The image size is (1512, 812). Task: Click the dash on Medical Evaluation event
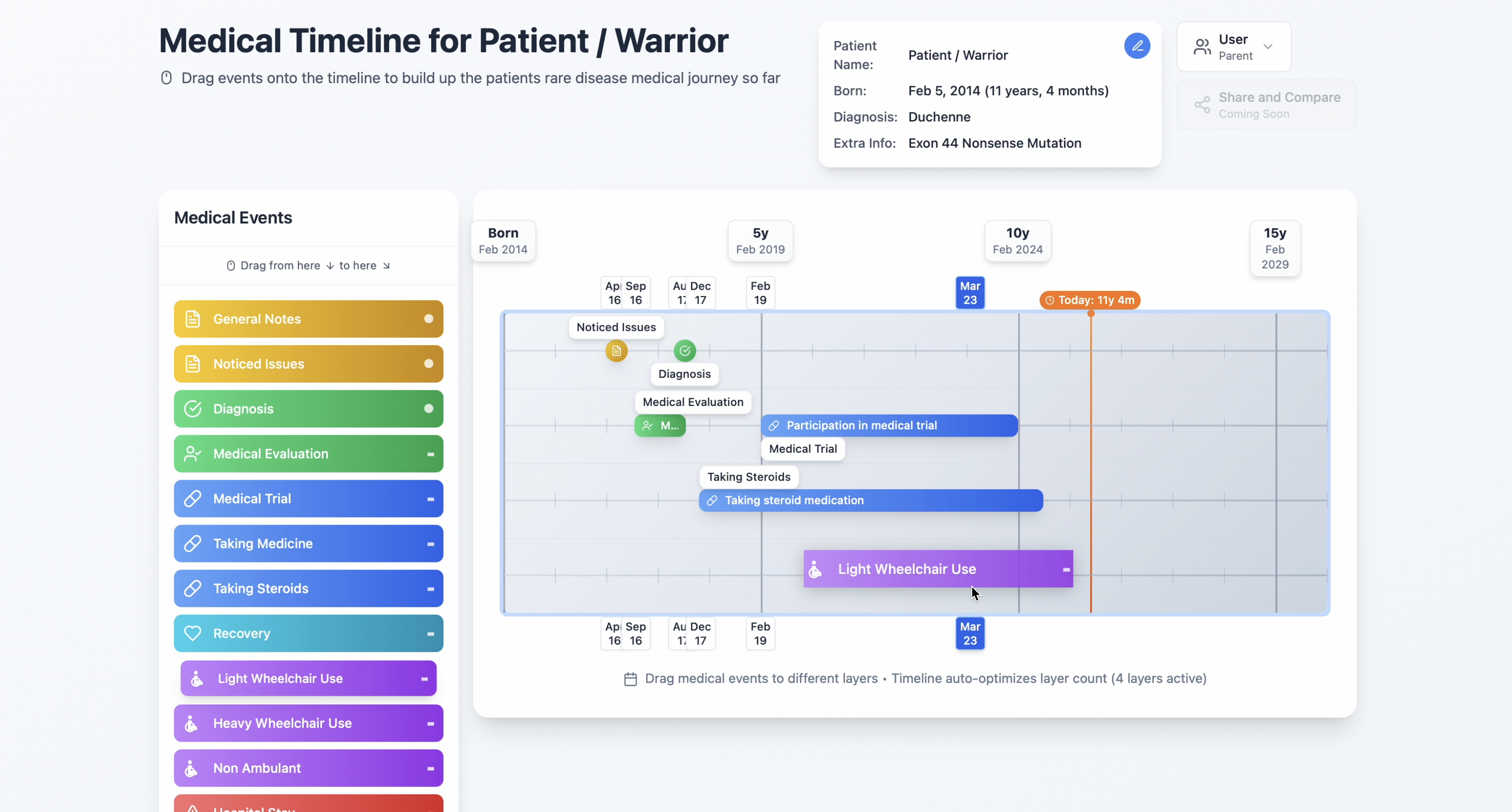(430, 454)
